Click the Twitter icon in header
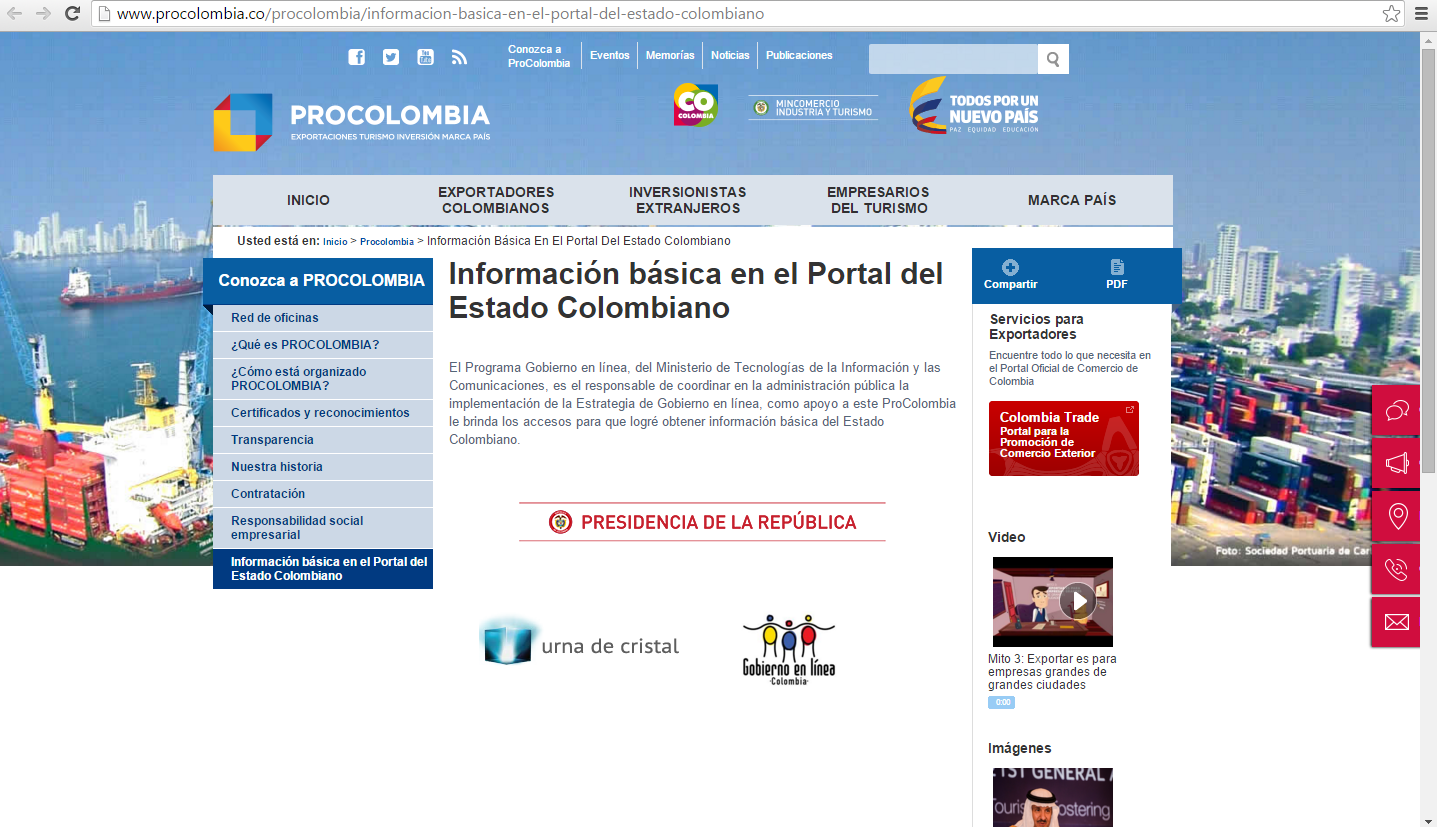The height and width of the screenshot is (827, 1437). (x=391, y=57)
